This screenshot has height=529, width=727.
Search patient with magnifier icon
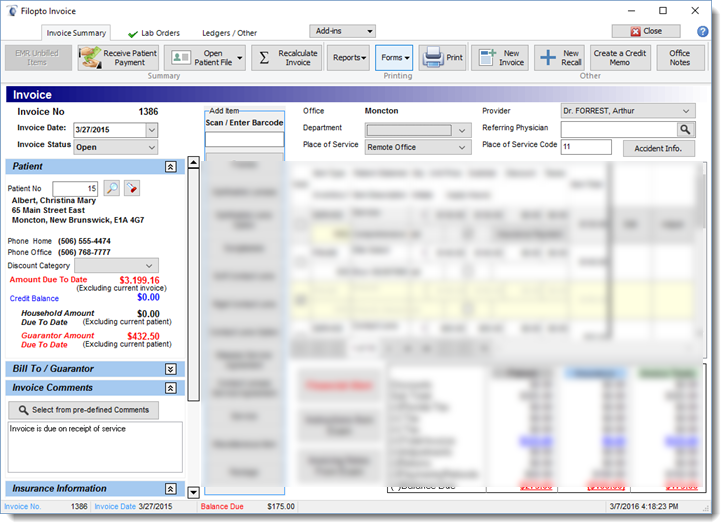coord(112,188)
